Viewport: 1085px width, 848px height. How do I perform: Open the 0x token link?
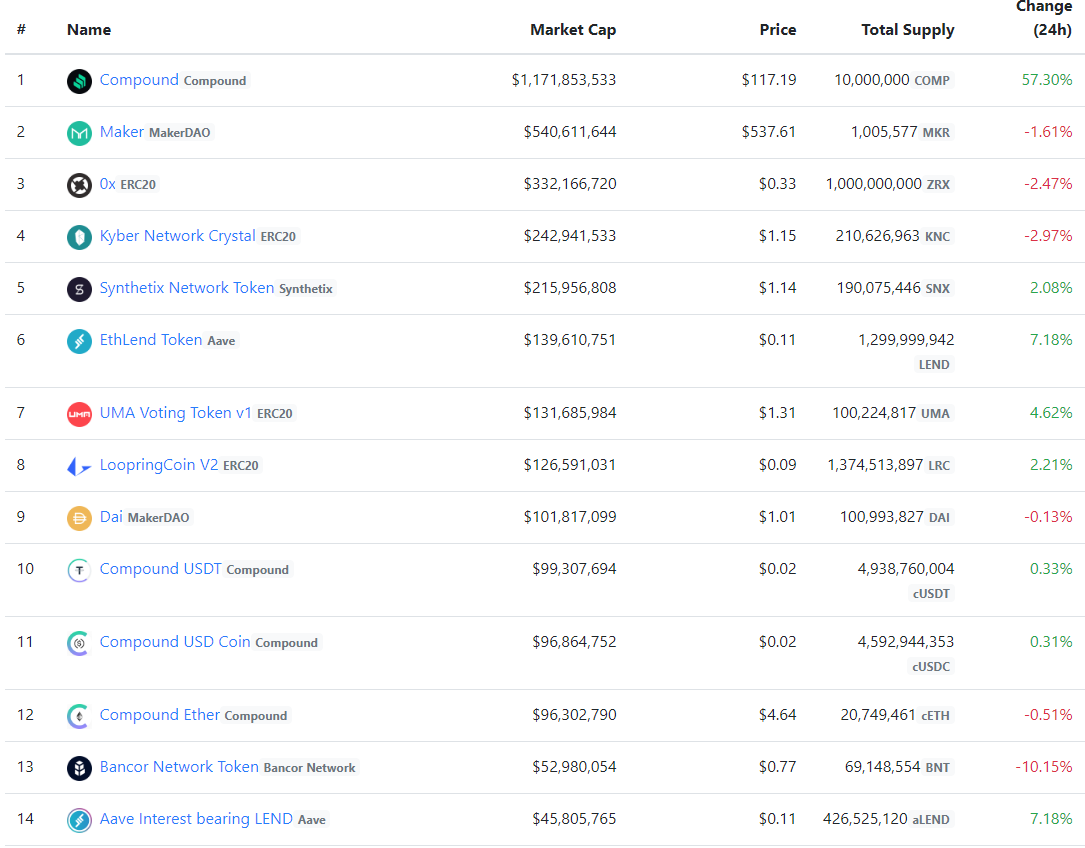tap(108, 183)
